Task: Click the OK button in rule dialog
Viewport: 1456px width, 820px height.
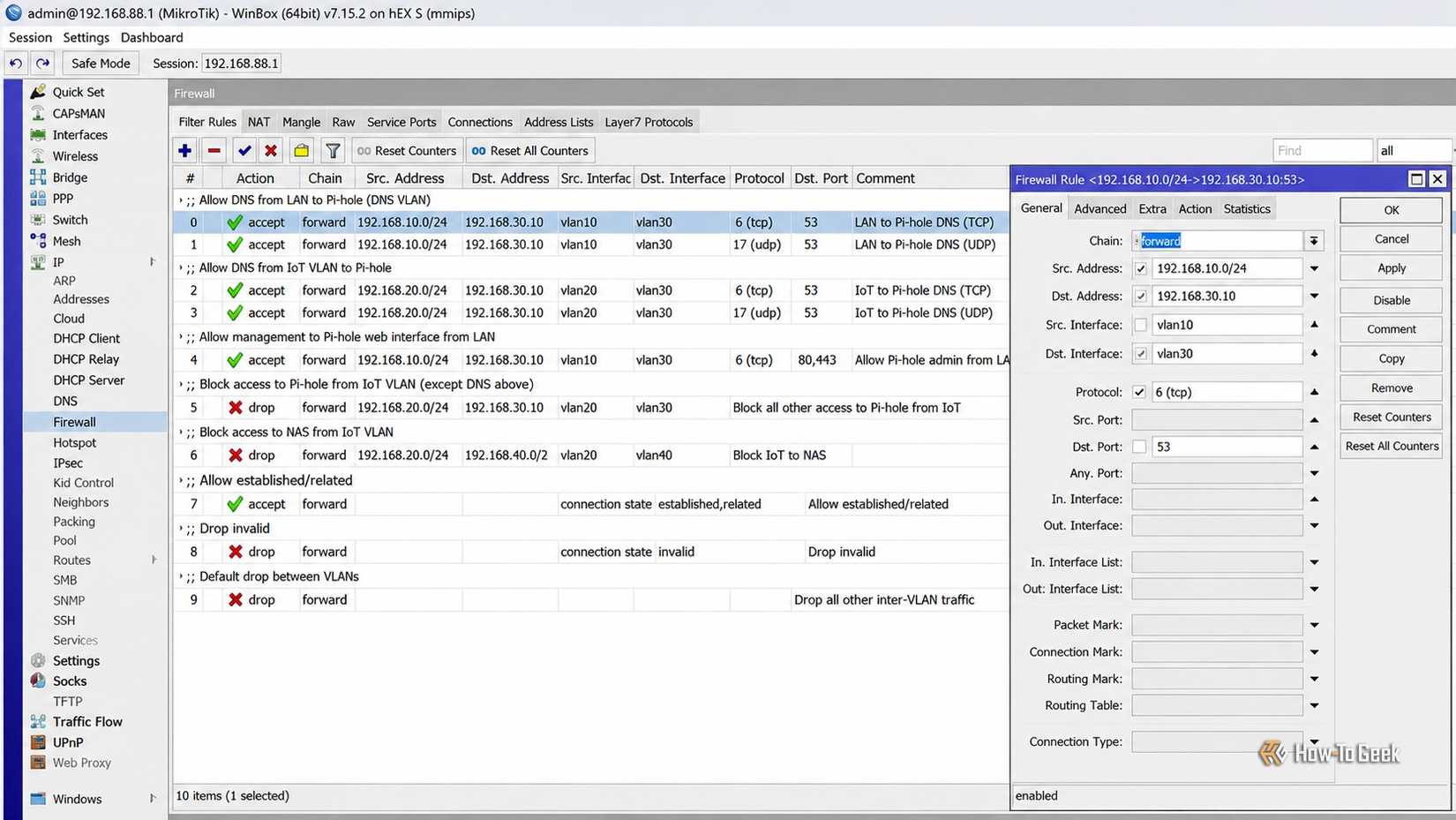Action: point(1392,210)
